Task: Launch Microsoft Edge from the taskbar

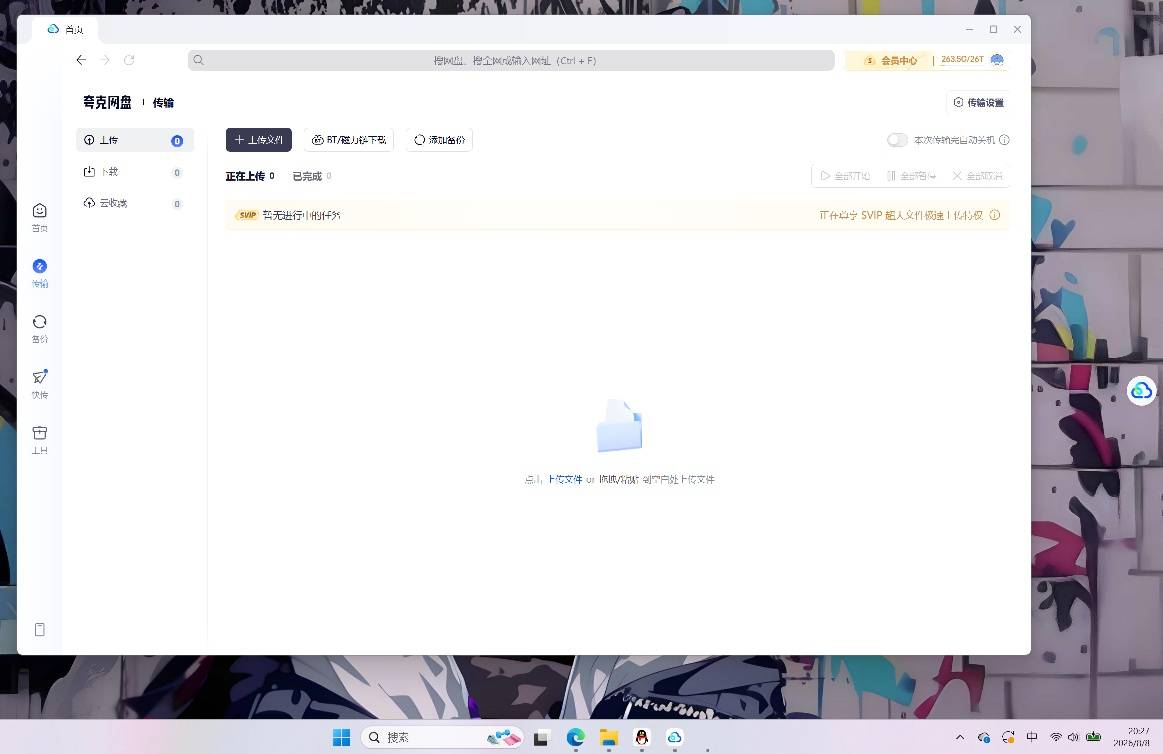Action: coord(576,737)
